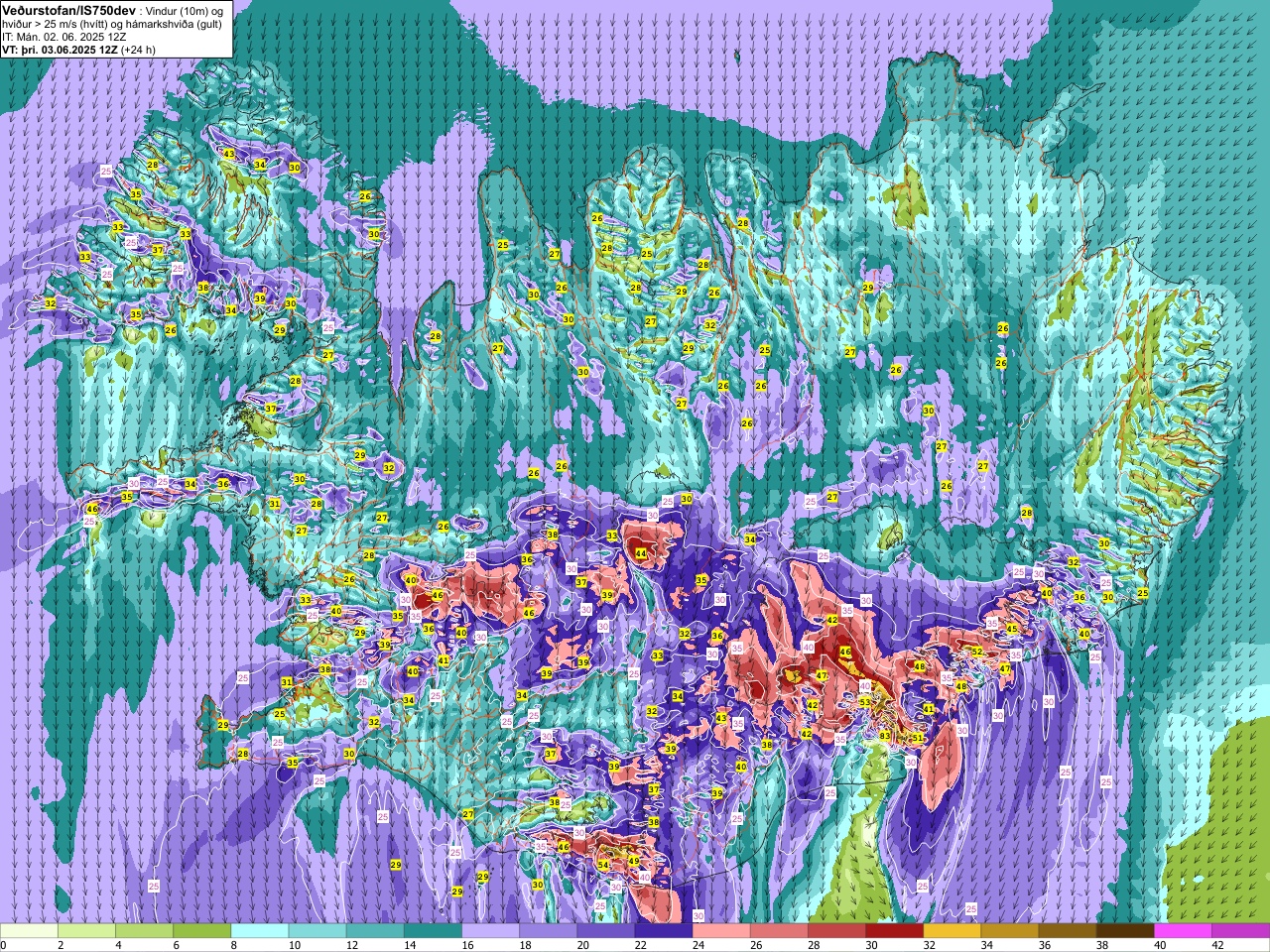Viewport: 1270px width, 952px height.
Task: Click the 10–12 m/s cyan legend swatch
Action: 317,931
